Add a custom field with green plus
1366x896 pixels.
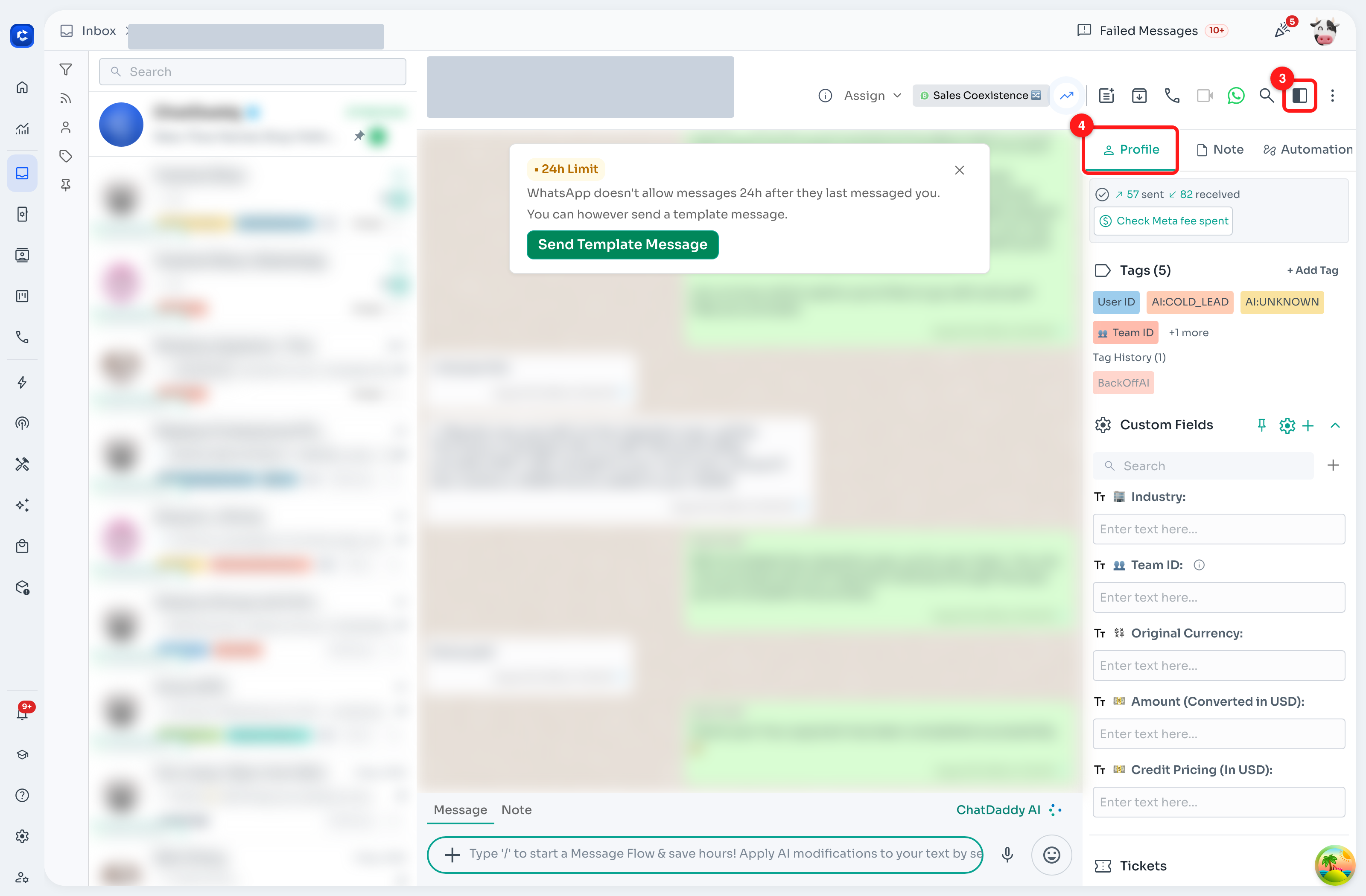1308,425
